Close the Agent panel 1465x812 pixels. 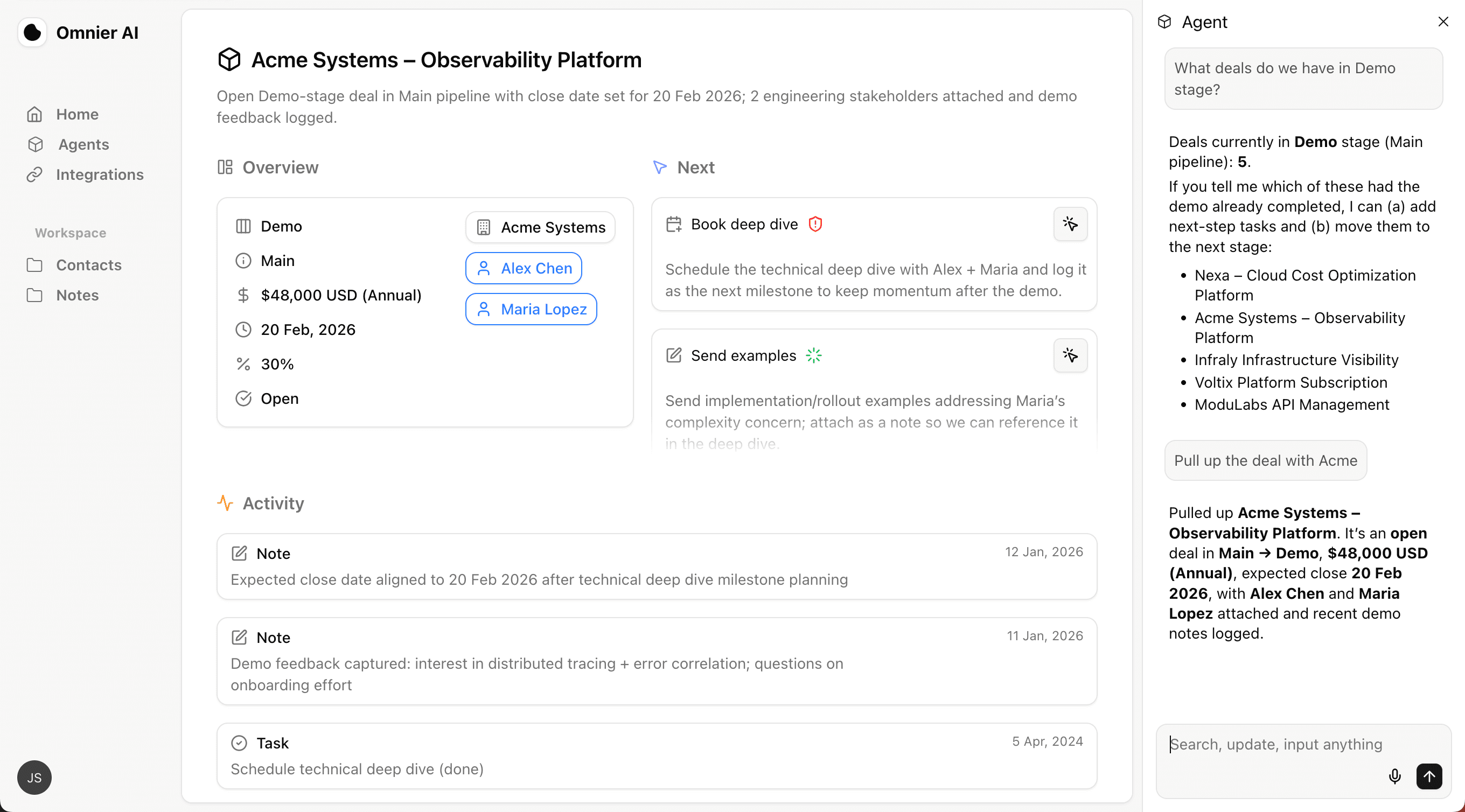pos(1443,22)
